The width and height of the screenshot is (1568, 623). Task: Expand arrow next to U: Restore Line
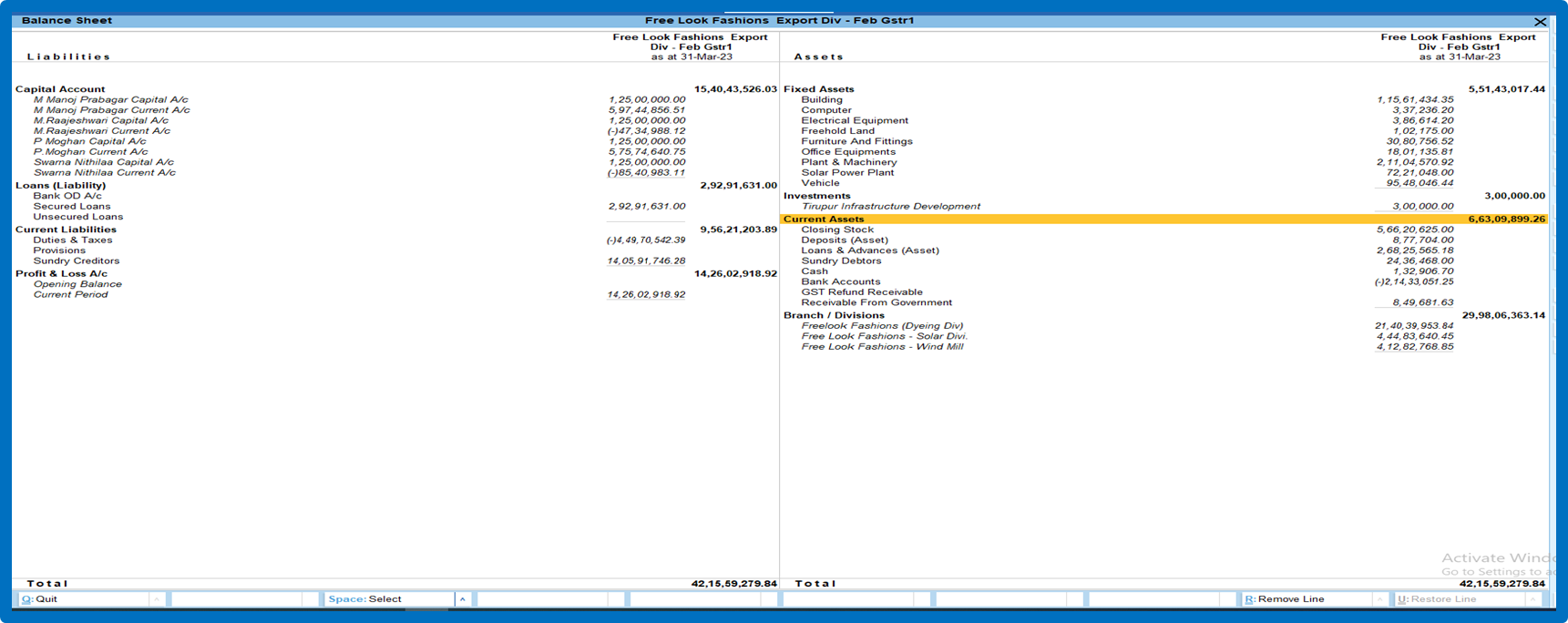click(1533, 599)
